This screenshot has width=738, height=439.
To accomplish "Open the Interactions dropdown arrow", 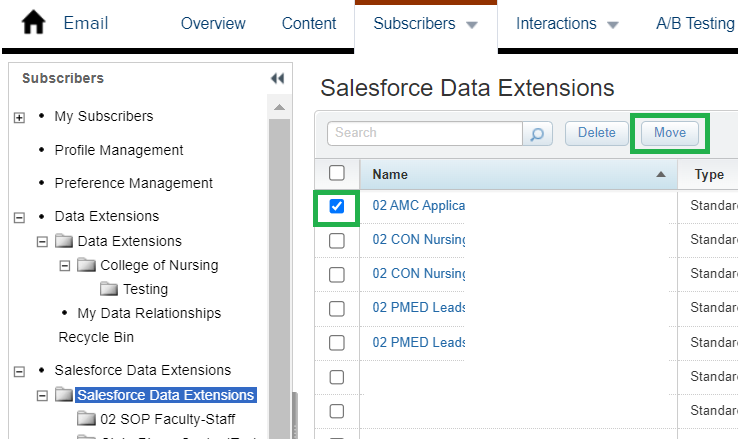I will (613, 25).
